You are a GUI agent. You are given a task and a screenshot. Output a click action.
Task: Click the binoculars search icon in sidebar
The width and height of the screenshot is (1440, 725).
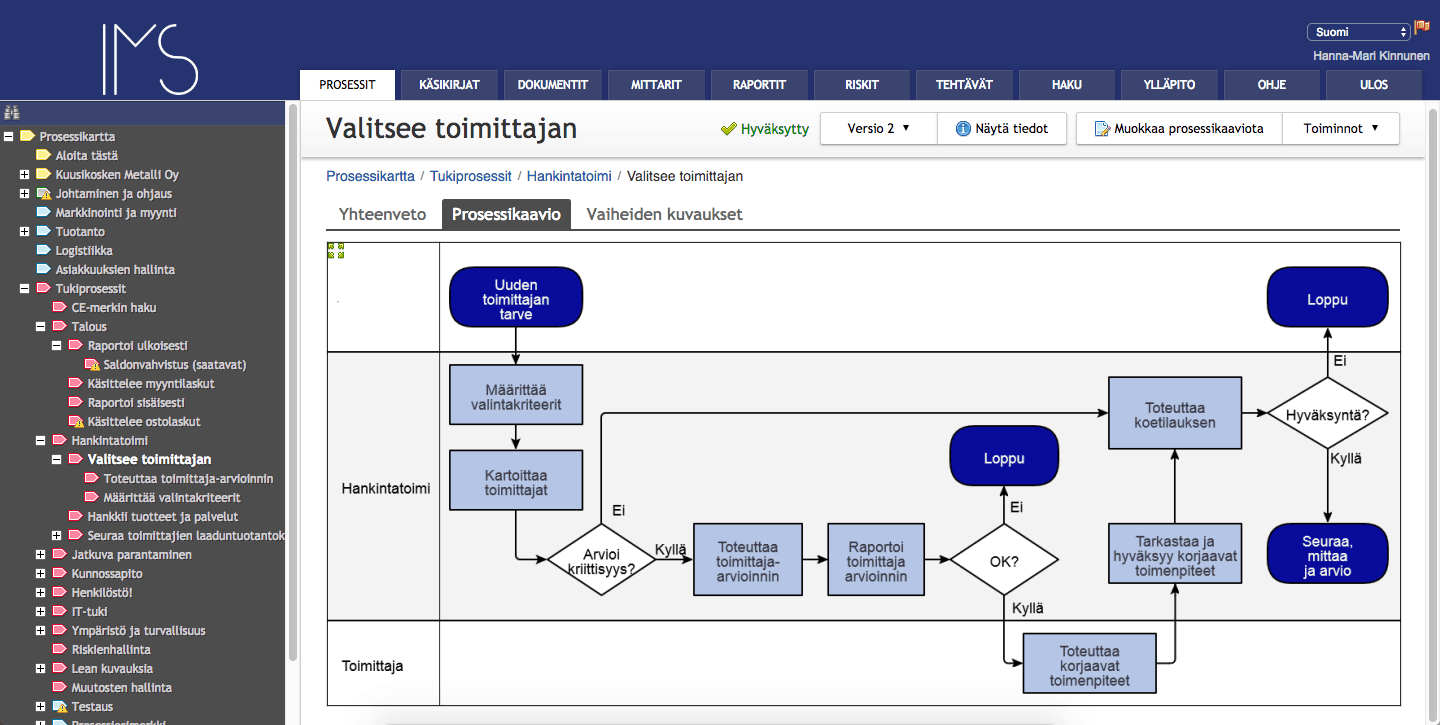pyautogui.click(x=12, y=112)
